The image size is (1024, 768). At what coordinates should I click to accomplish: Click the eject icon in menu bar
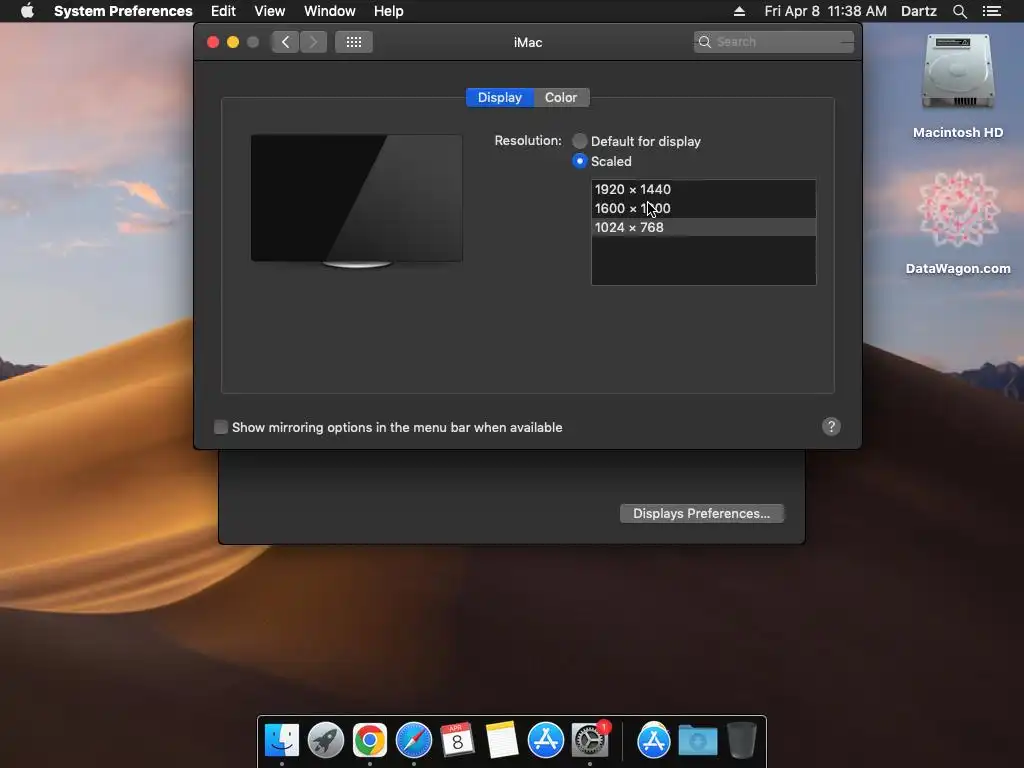coord(739,11)
